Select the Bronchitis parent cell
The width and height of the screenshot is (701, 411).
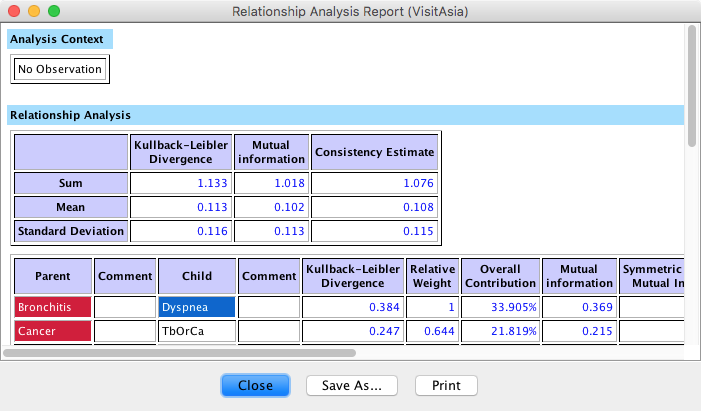[51, 307]
